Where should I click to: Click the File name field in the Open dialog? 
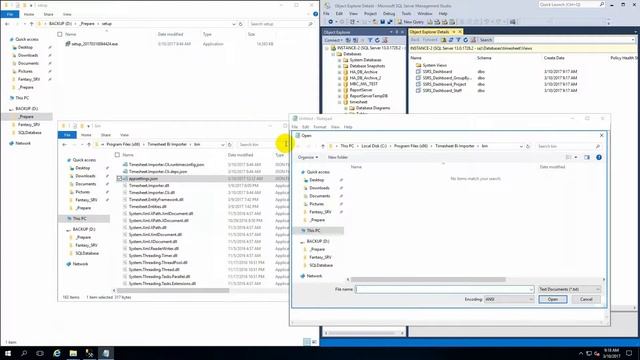(x=444, y=289)
